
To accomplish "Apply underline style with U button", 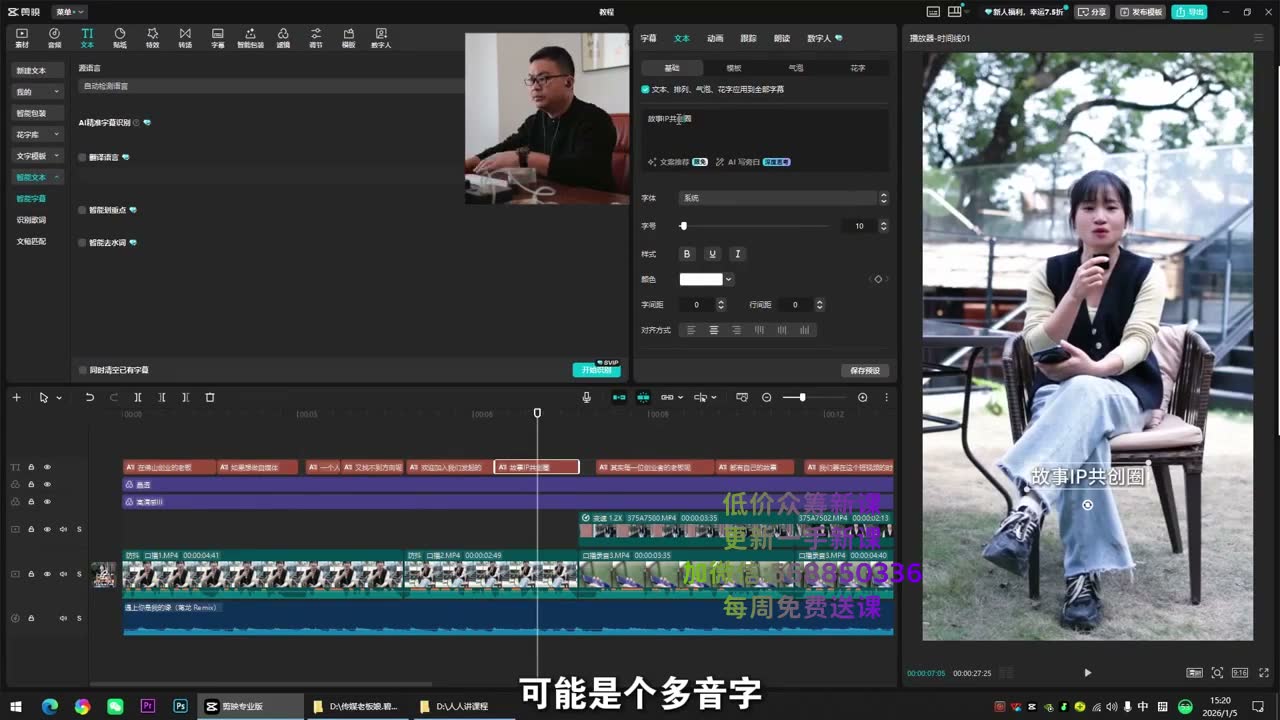I will click(712, 254).
